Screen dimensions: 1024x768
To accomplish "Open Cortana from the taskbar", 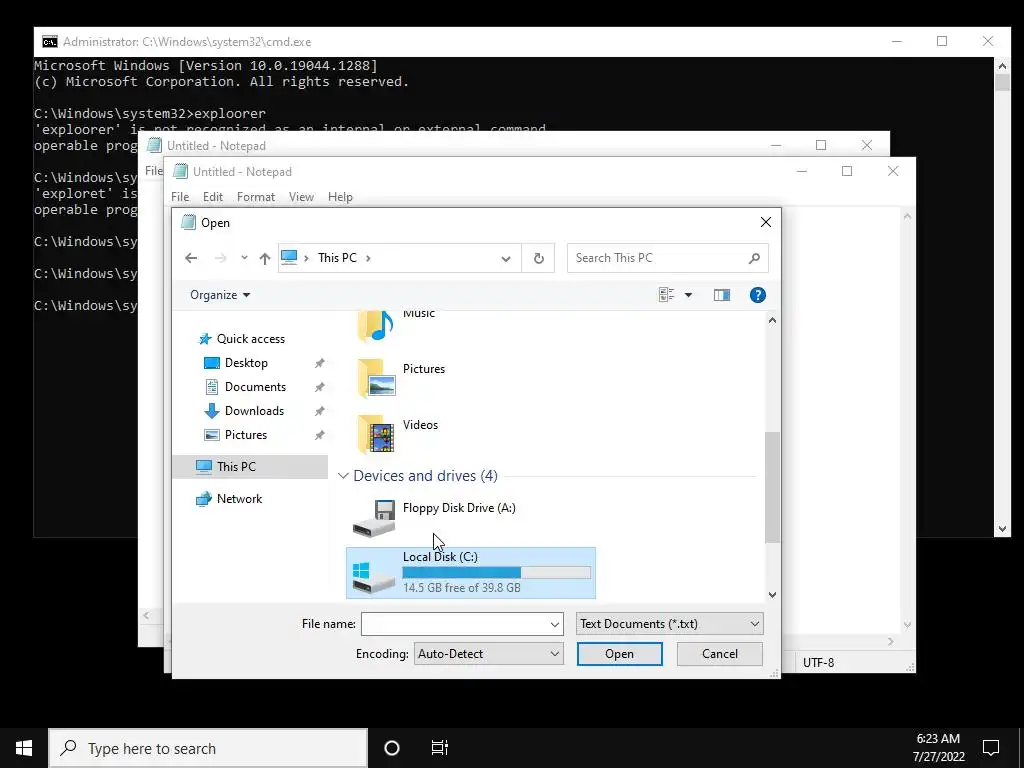I will (392, 748).
